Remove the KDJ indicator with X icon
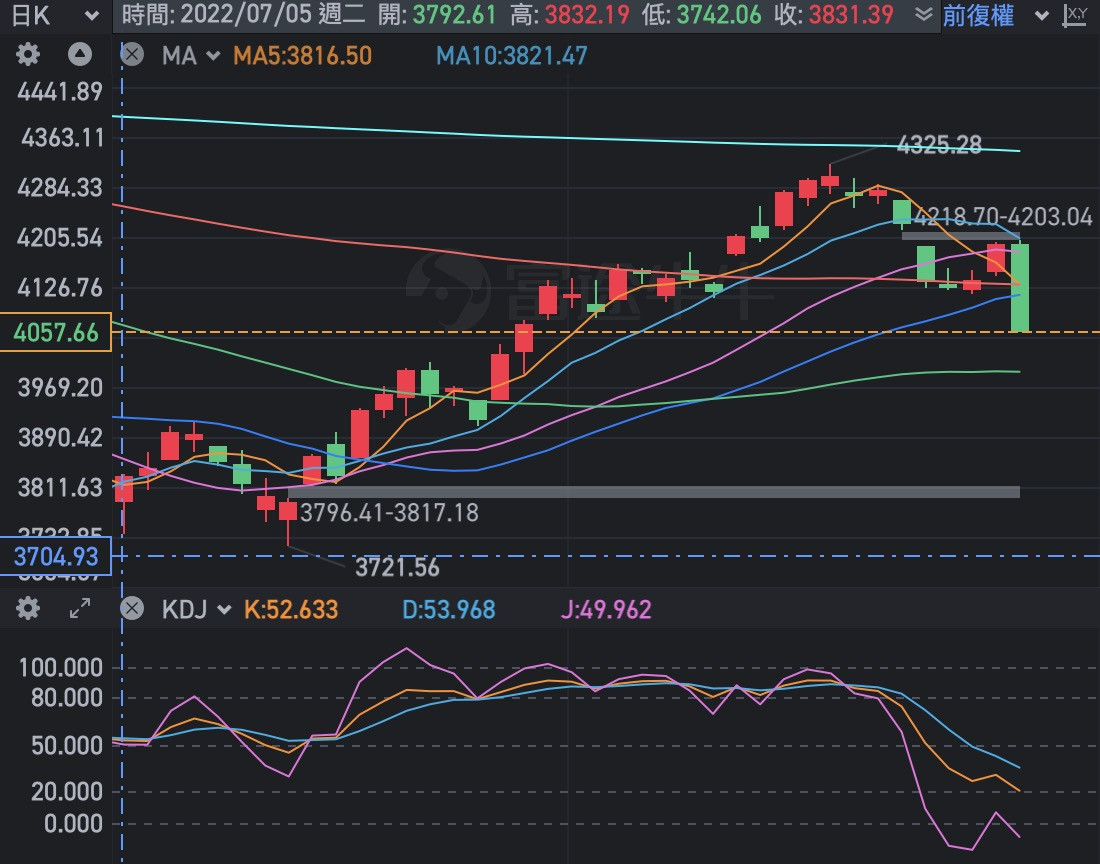Screen dimensions: 1100x864 (130, 608)
